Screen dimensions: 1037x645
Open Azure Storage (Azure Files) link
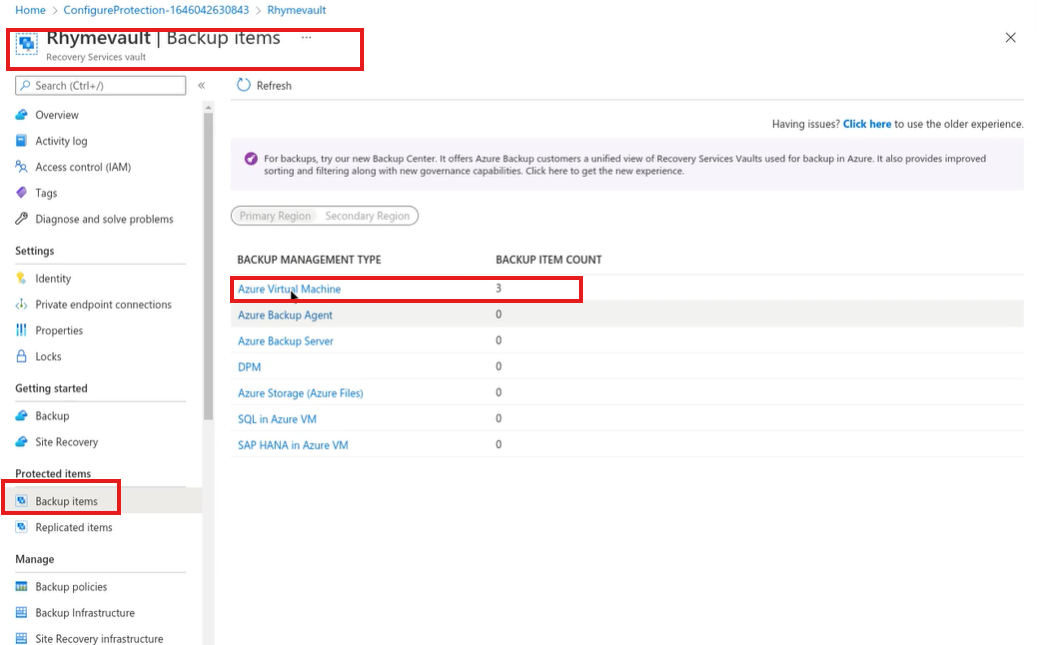pos(300,393)
